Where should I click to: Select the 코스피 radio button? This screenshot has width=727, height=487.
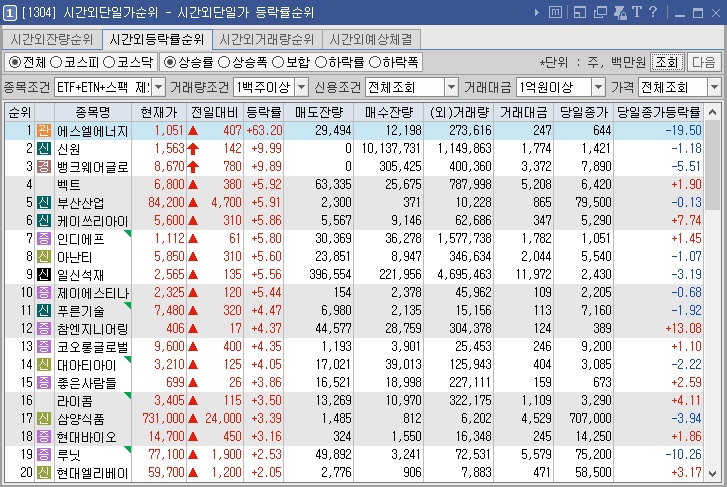56,62
